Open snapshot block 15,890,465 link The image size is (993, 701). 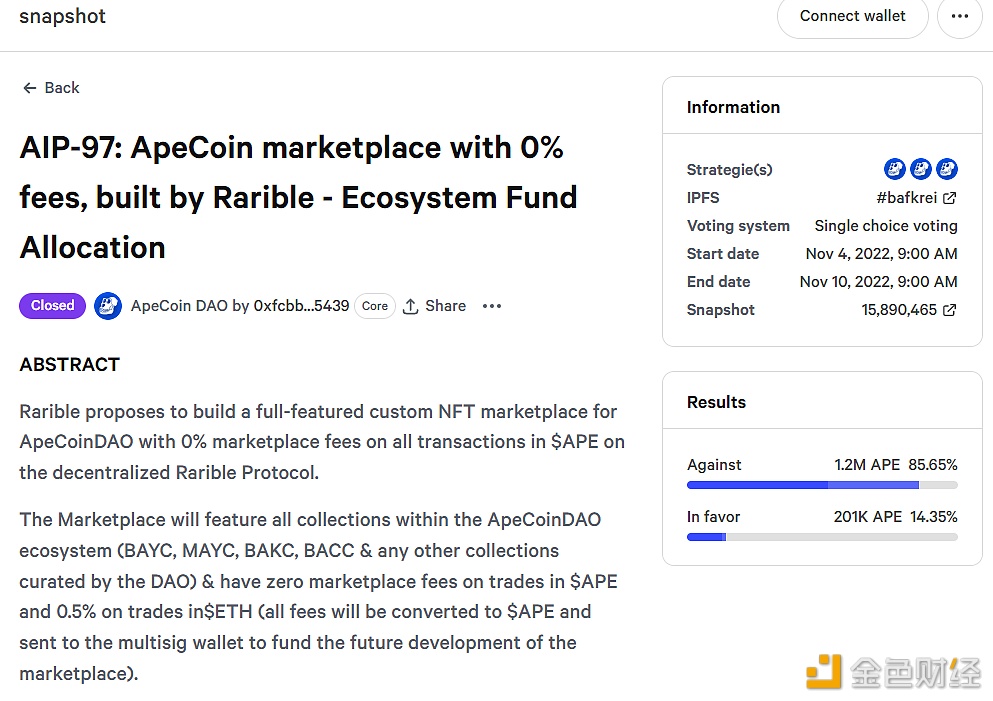908,310
